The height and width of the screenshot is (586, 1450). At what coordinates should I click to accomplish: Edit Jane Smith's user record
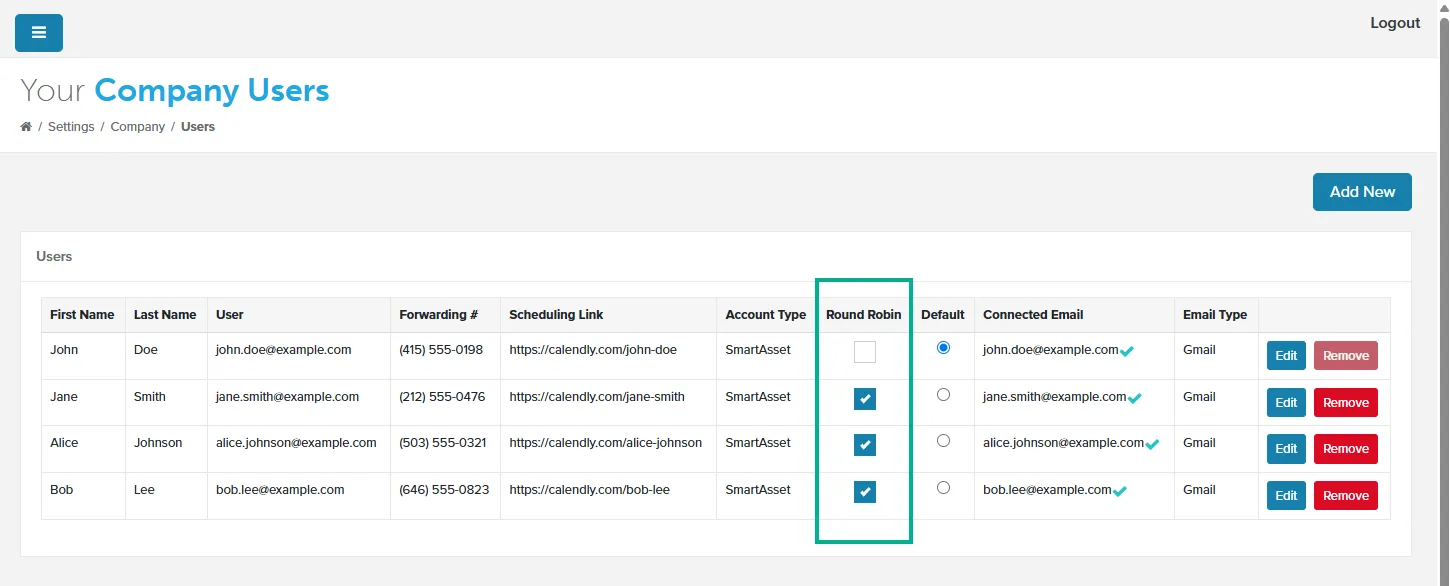click(1286, 403)
